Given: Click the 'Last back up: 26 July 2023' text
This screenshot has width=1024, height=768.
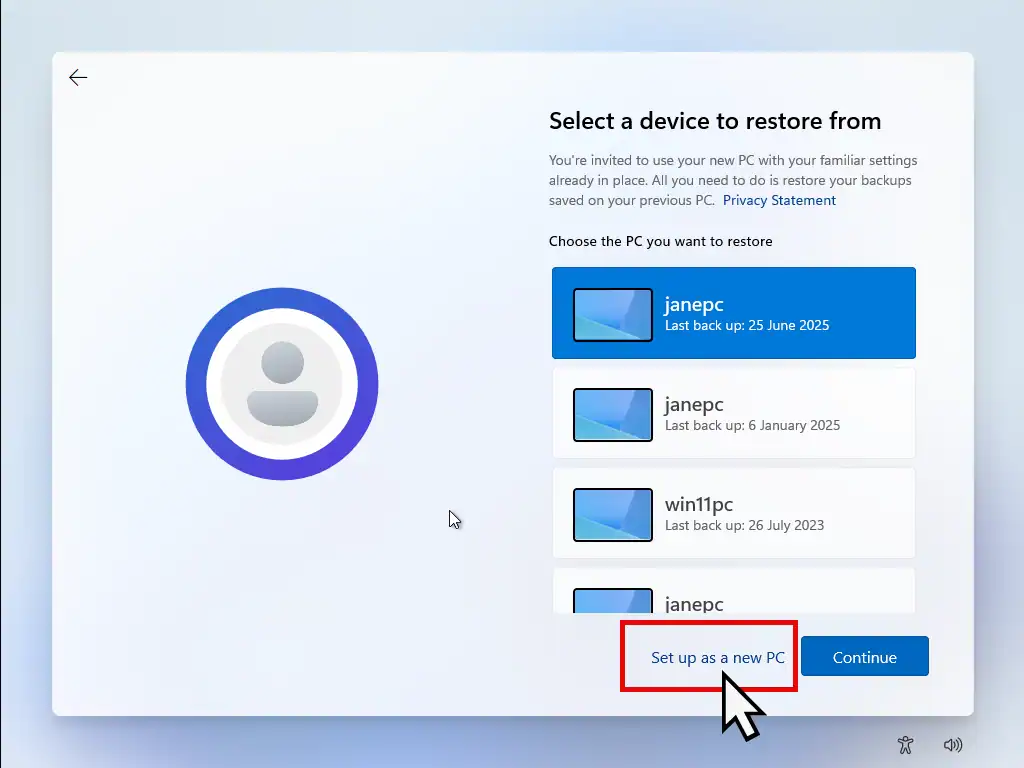Looking at the screenshot, I should click(744, 526).
